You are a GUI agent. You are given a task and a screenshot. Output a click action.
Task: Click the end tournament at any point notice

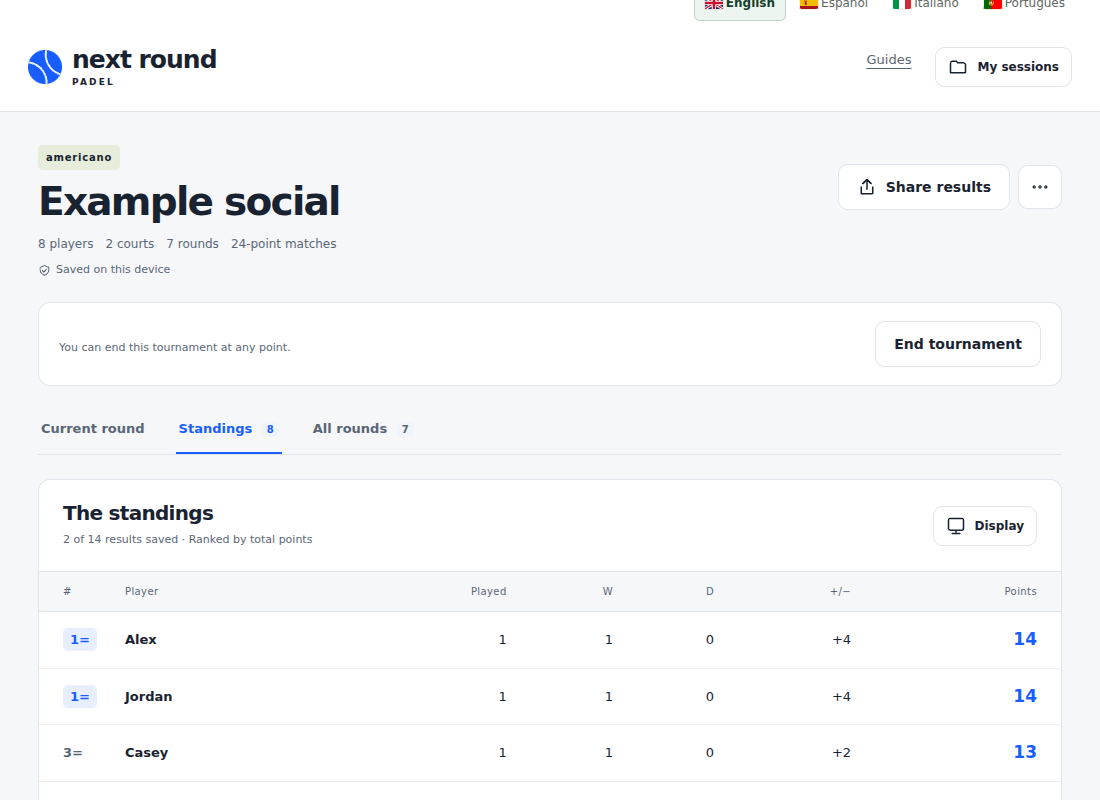pyautogui.click(x=175, y=347)
